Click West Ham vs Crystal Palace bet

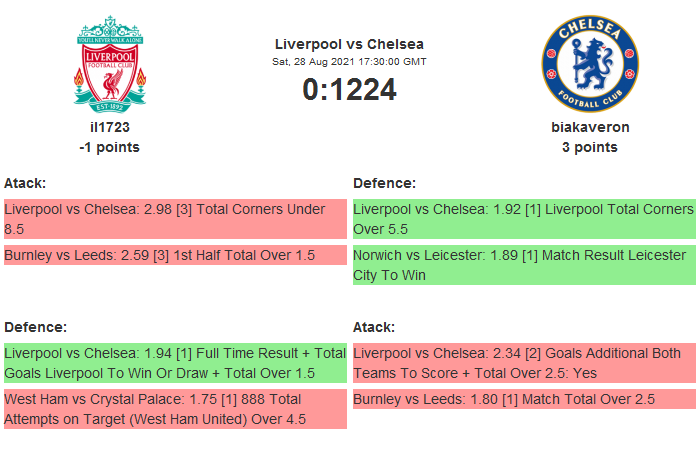pyautogui.click(x=175, y=409)
